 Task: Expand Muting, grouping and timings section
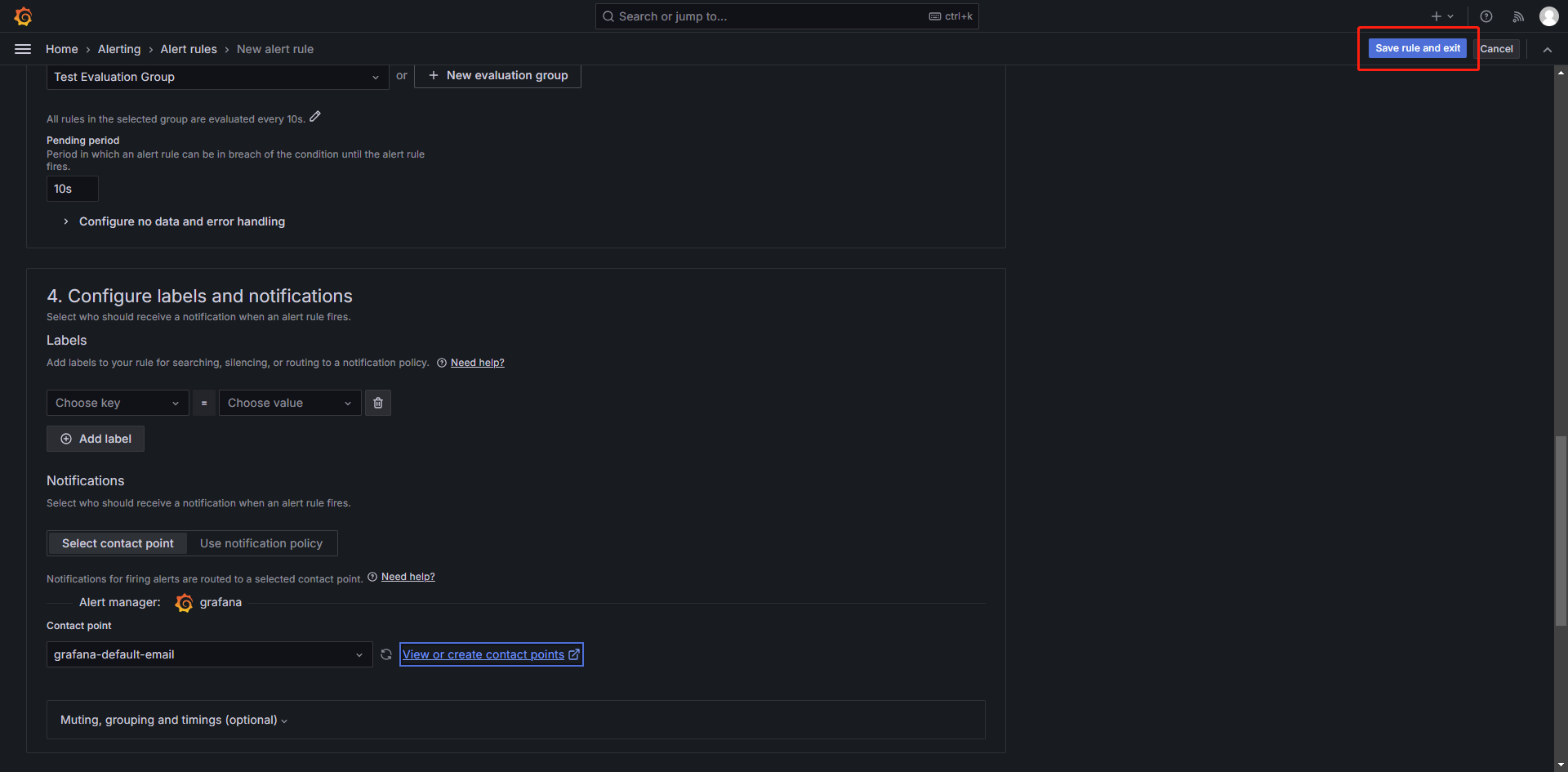[x=173, y=720]
